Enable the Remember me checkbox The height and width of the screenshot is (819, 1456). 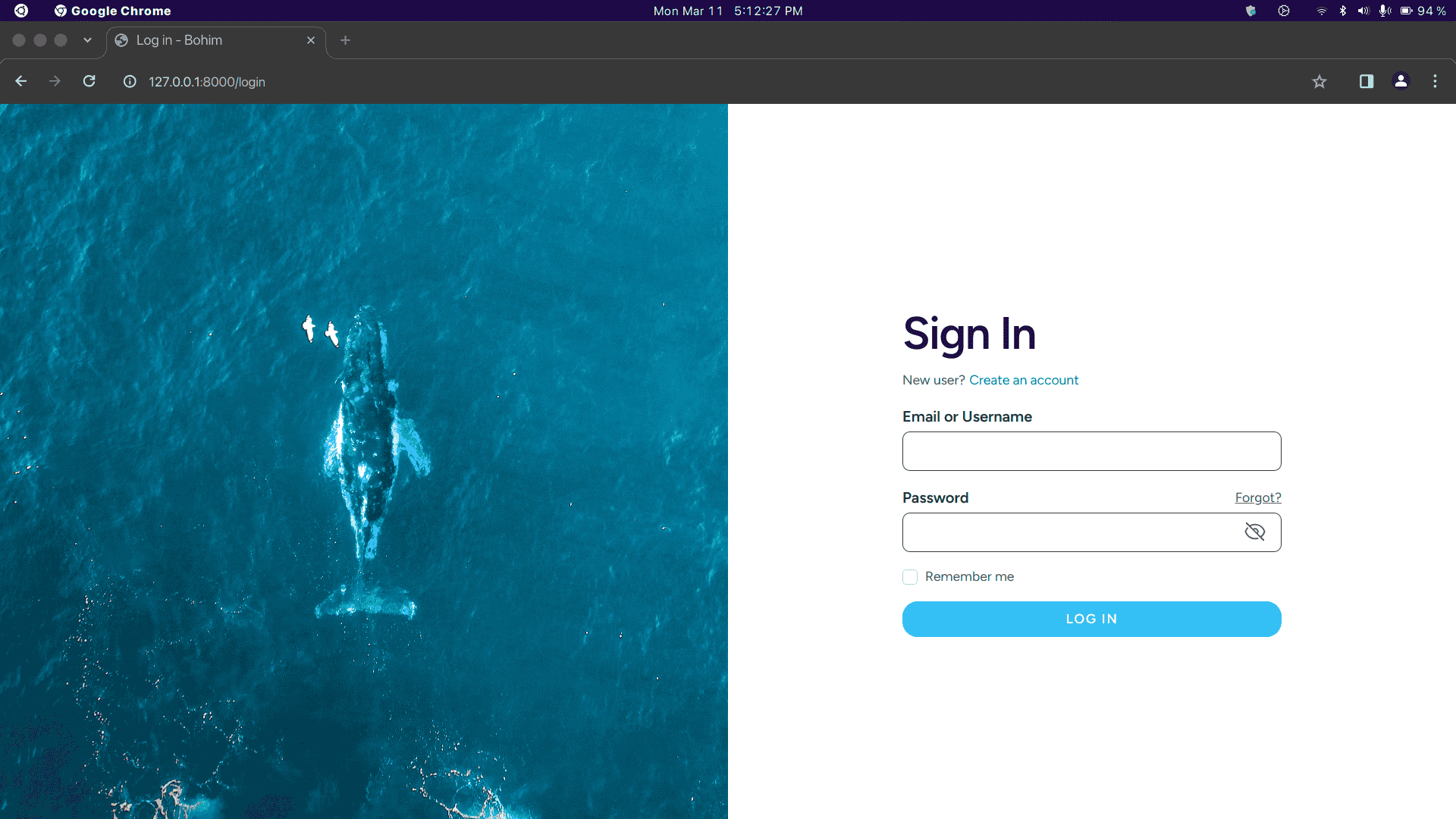909,577
